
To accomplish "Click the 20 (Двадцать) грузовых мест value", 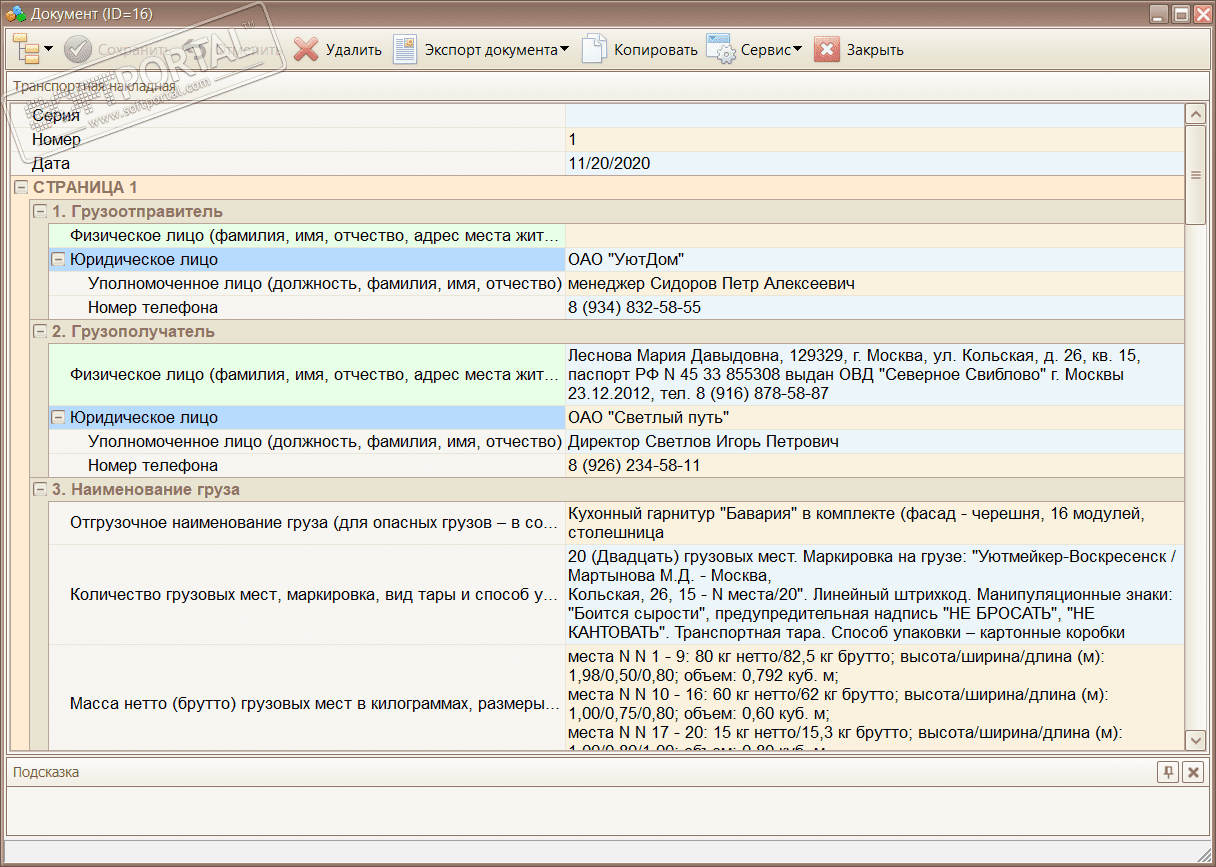I will point(874,595).
